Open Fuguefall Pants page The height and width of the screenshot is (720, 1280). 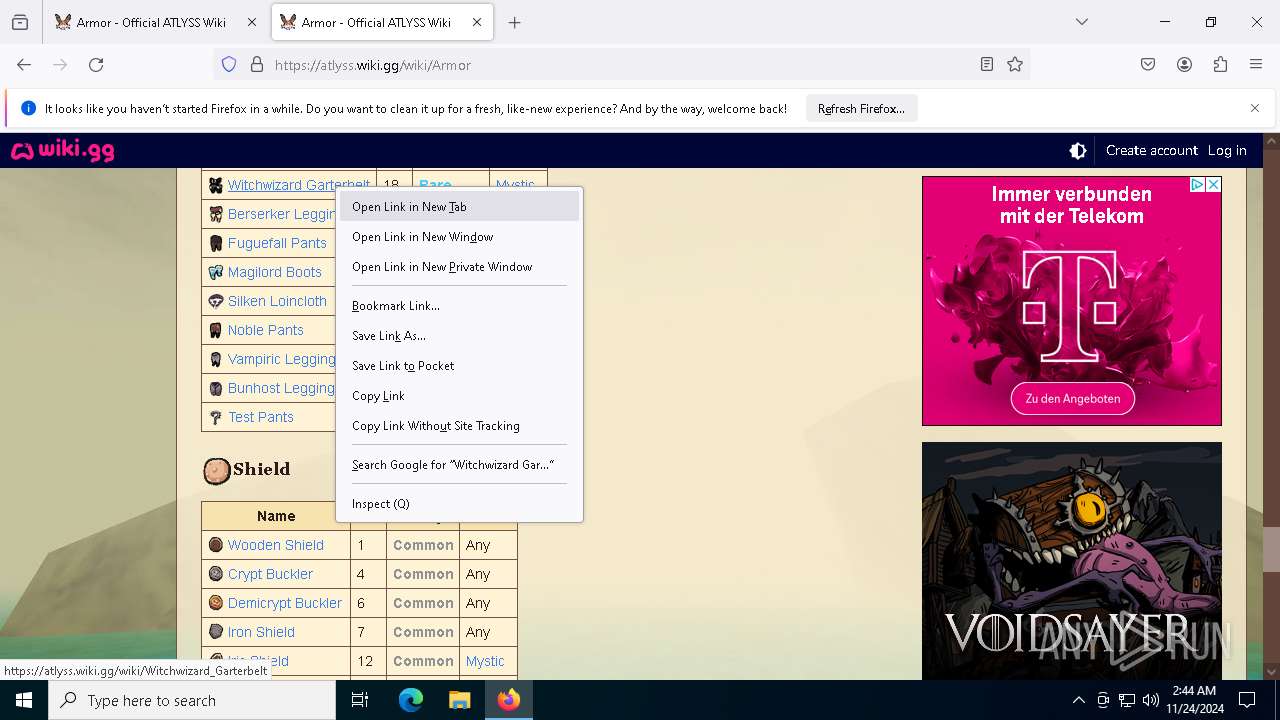click(x=277, y=243)
